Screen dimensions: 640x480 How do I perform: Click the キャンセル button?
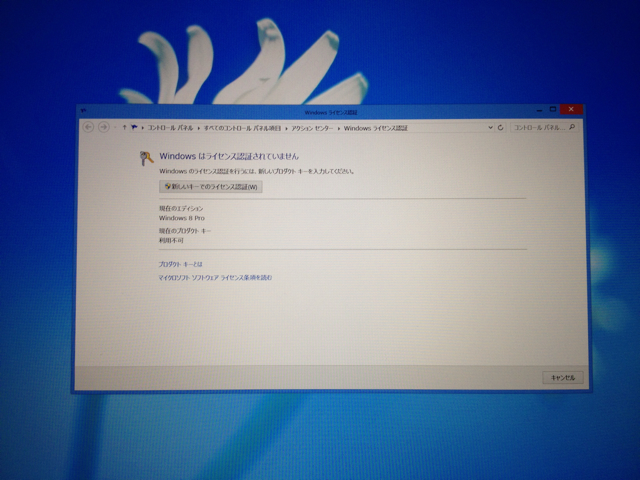point(562,378)
